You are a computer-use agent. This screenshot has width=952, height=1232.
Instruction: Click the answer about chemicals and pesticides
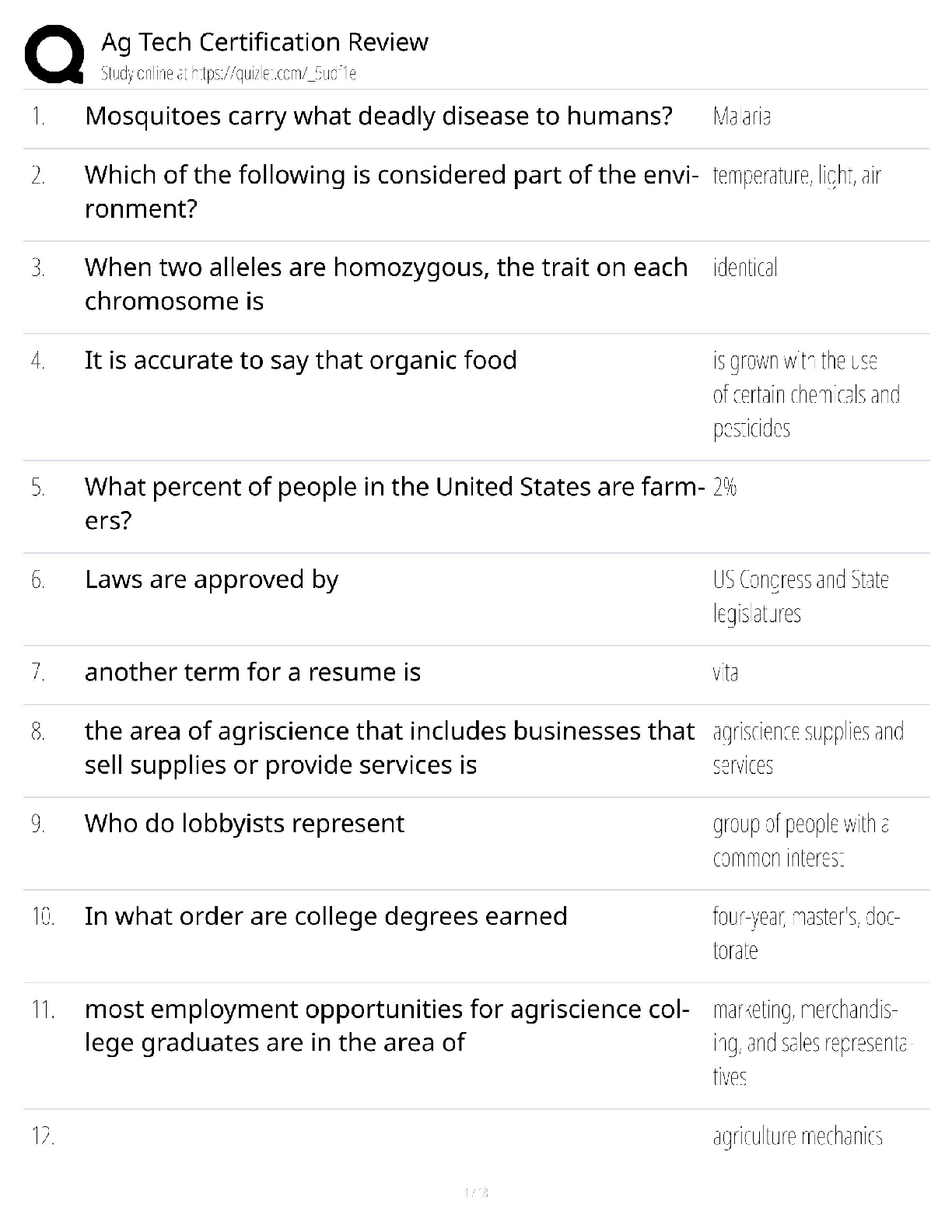[806, 395]
